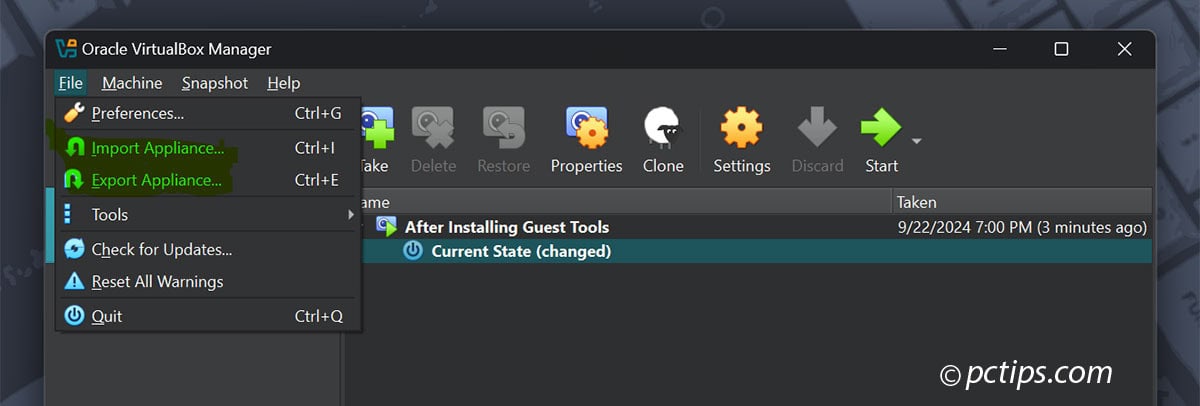Viewport: 1200px width, 406px height.
Task: Click the Delete snapshot icon
Action: click(x=433, y=130)
